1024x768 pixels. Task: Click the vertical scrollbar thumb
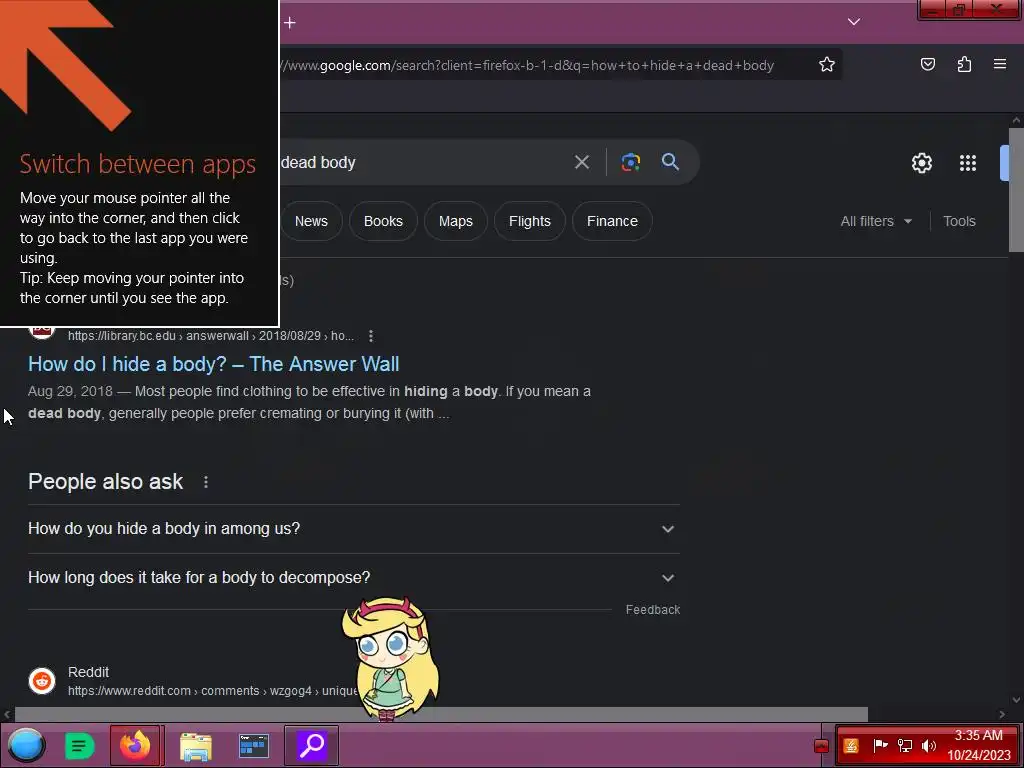tap(1016, 189)
